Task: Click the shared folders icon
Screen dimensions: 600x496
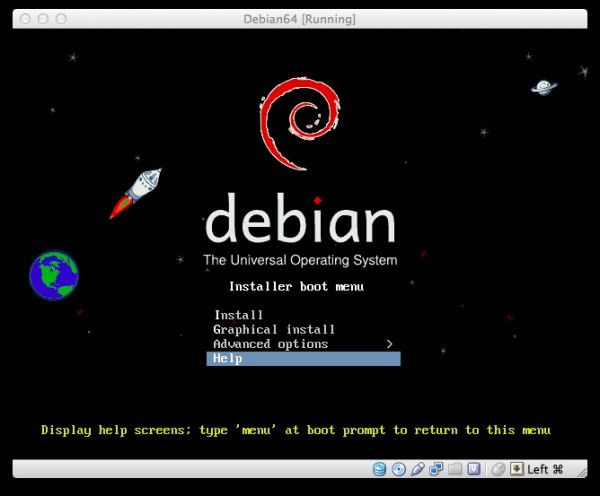Action: tap(455, 469)
